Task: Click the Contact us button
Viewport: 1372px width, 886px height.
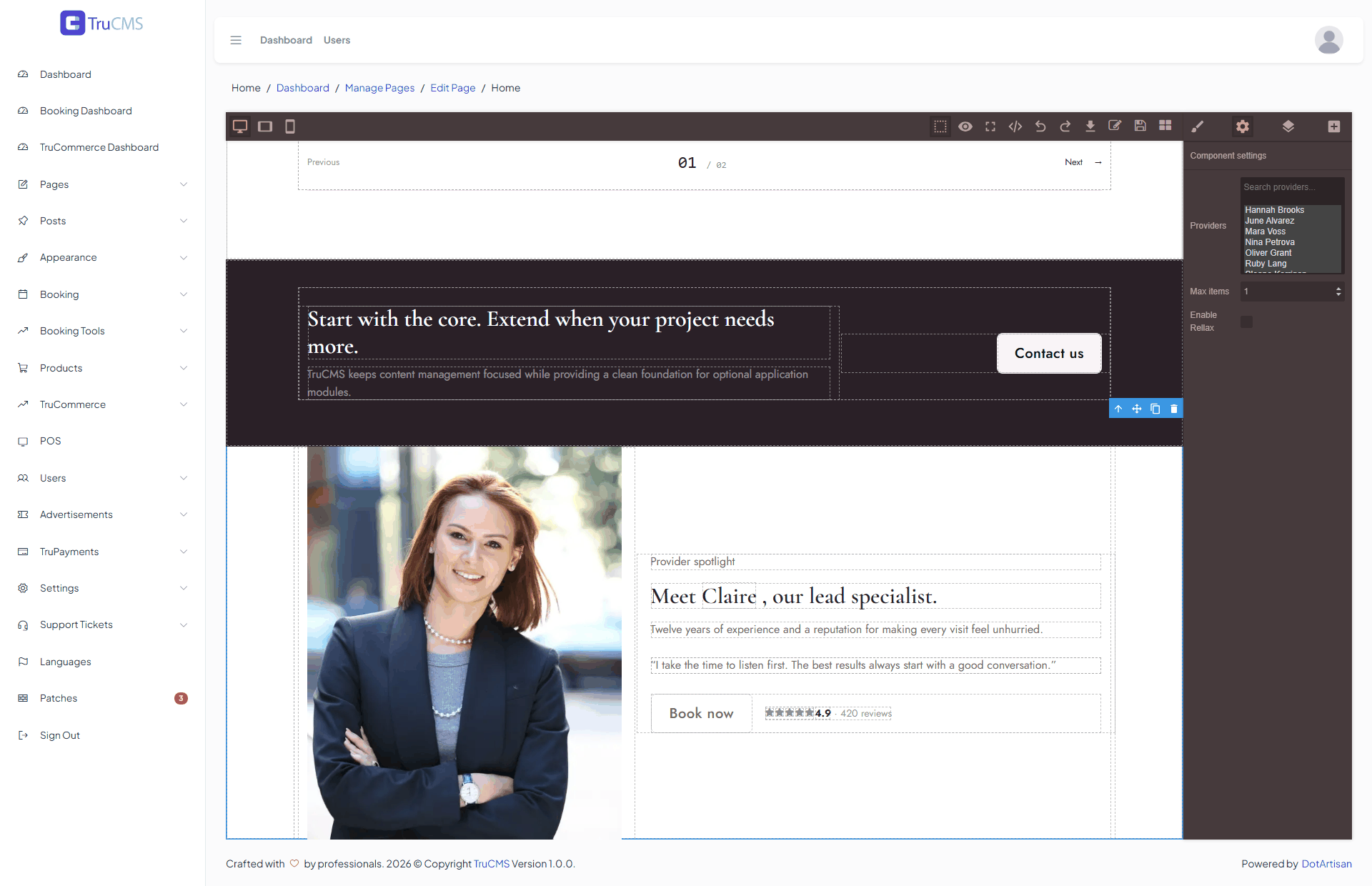Action: (1049, 353)
